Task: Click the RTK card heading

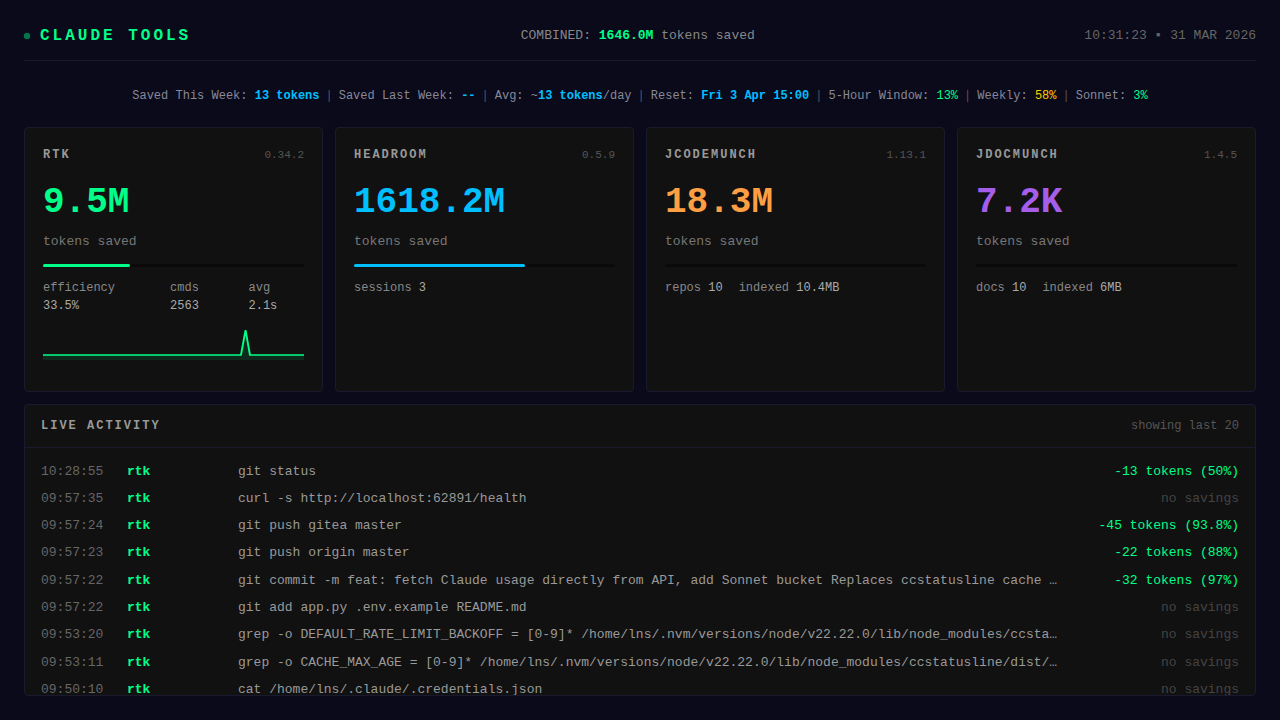Action: pos(57,155)
